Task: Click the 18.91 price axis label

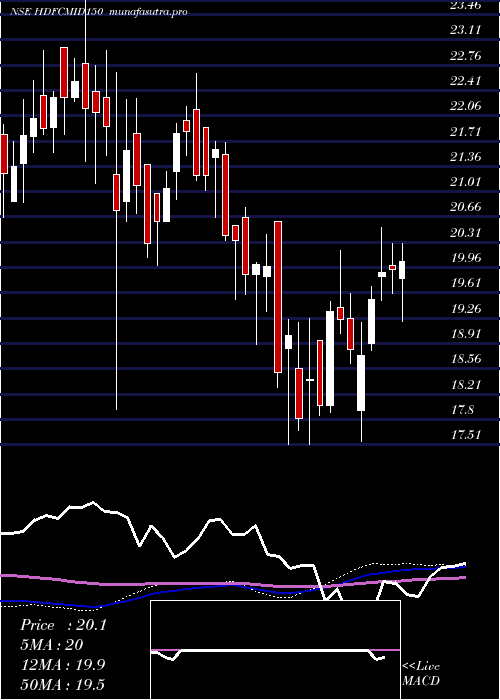Action: (x=466, y=333)
